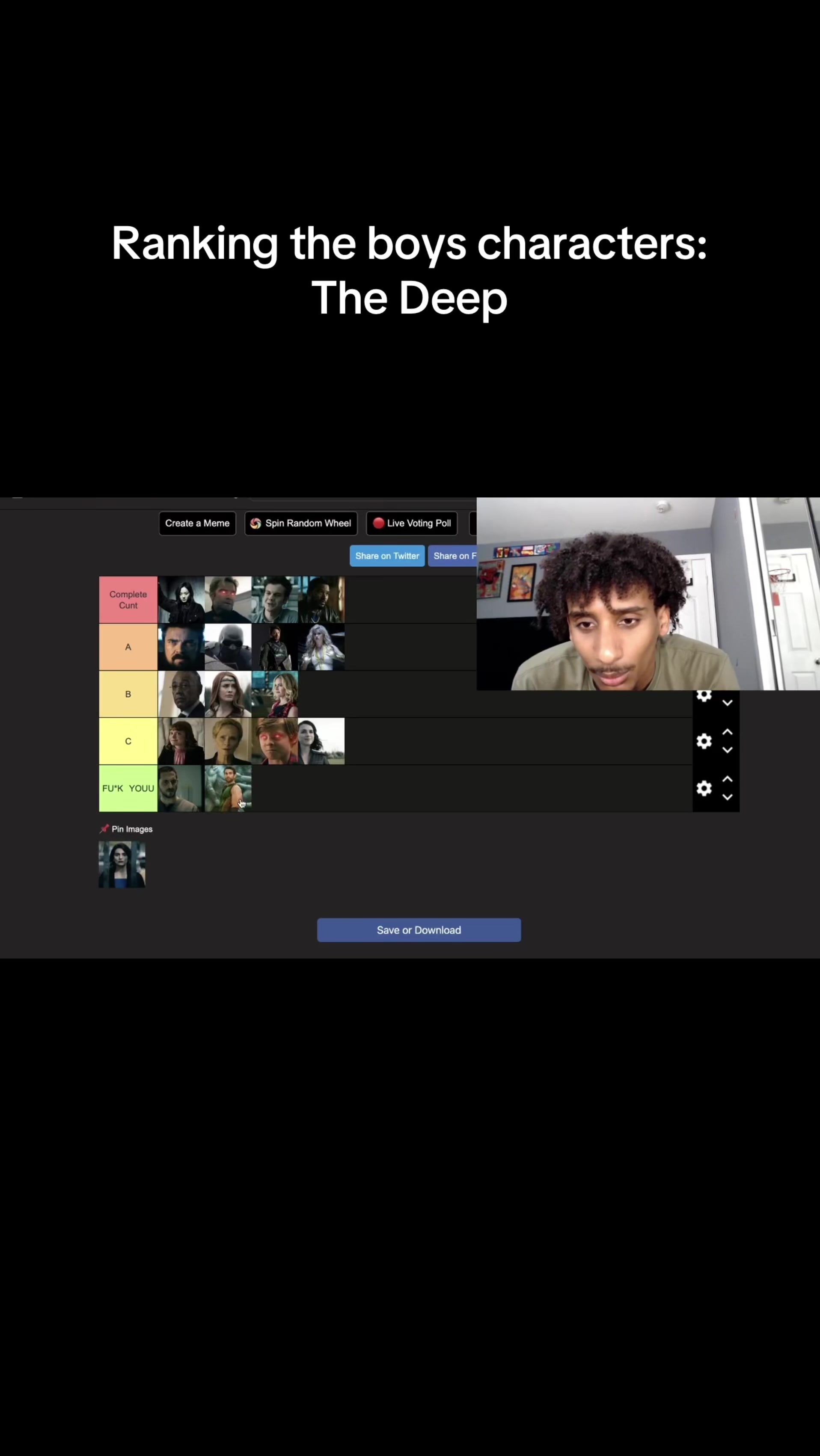Click the Spin Random Wheel button text
The height and width of the screenshot is (1456, 820).
tap(308, 524)
